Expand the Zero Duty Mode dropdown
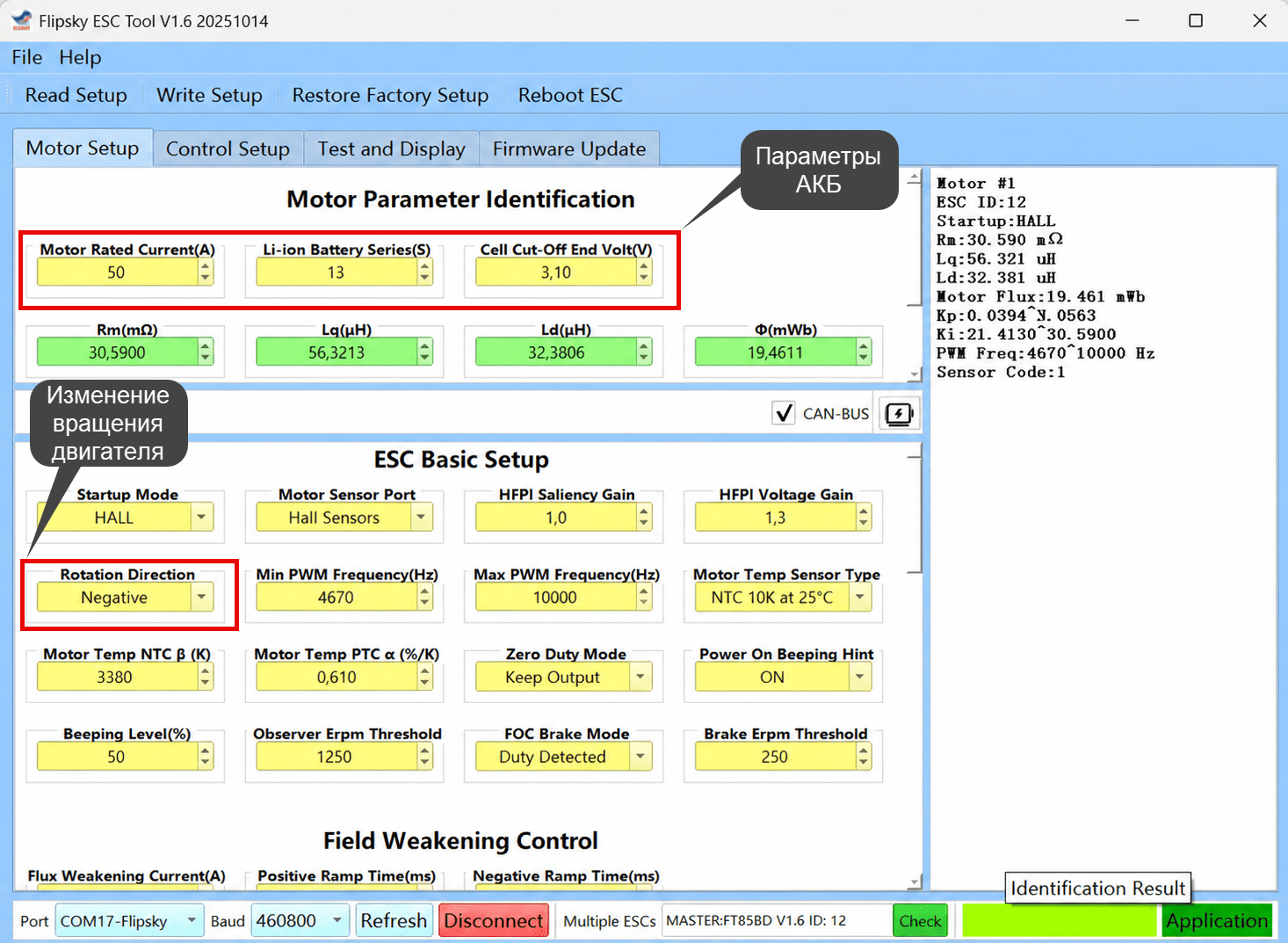This screenshot has height=943, width=1288. coord(563,678)
